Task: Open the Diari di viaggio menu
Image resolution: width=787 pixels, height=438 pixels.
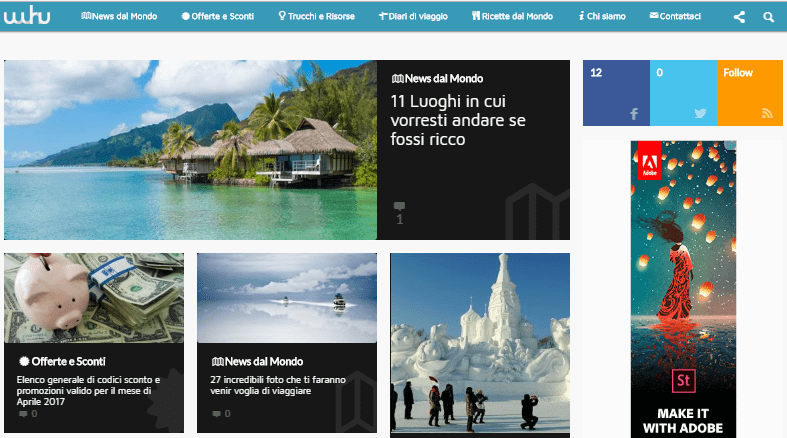Action: click(x=413, y=16)
